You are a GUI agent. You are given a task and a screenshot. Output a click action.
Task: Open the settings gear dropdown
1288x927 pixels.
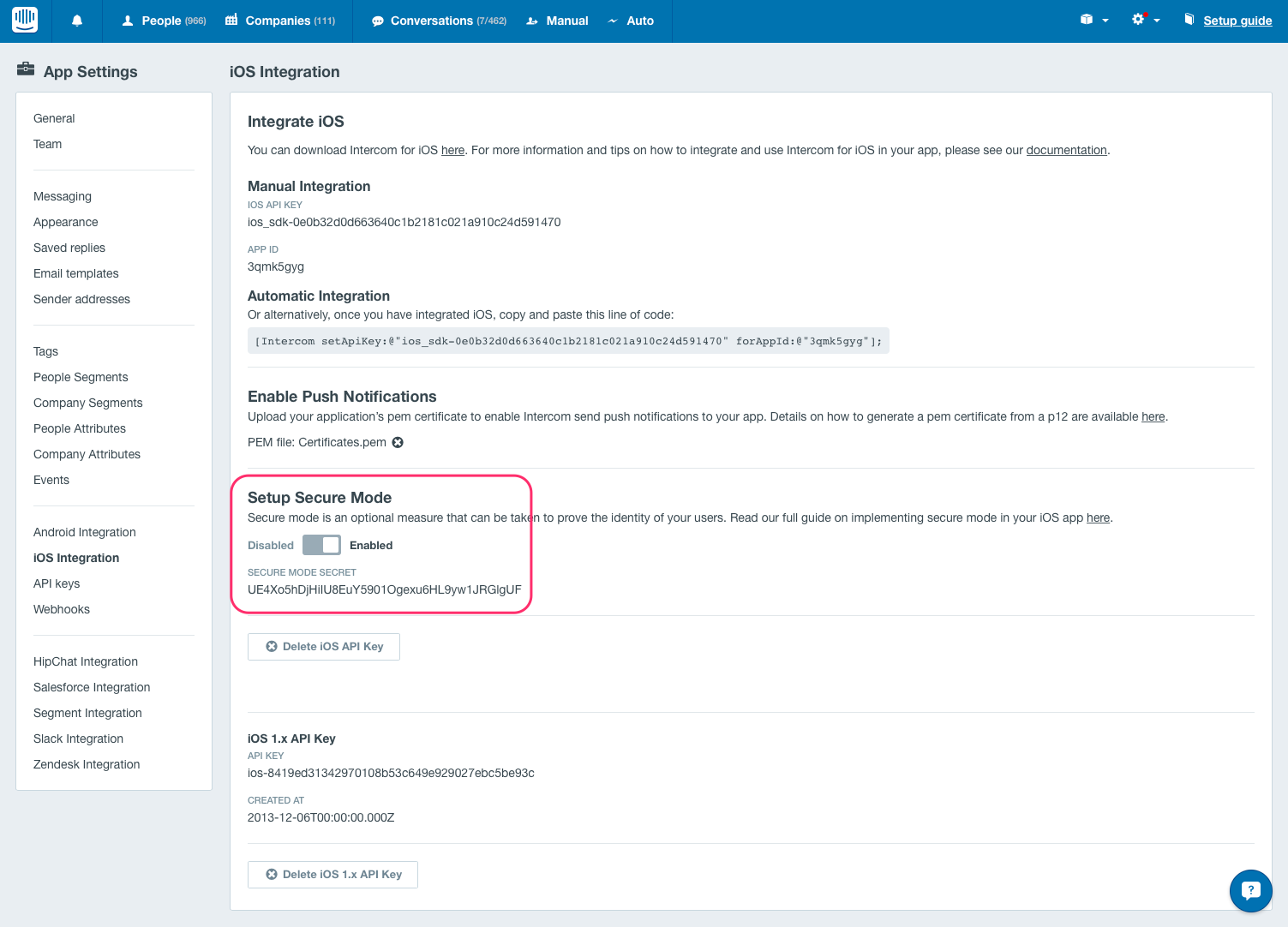(x=1146, y=20)
